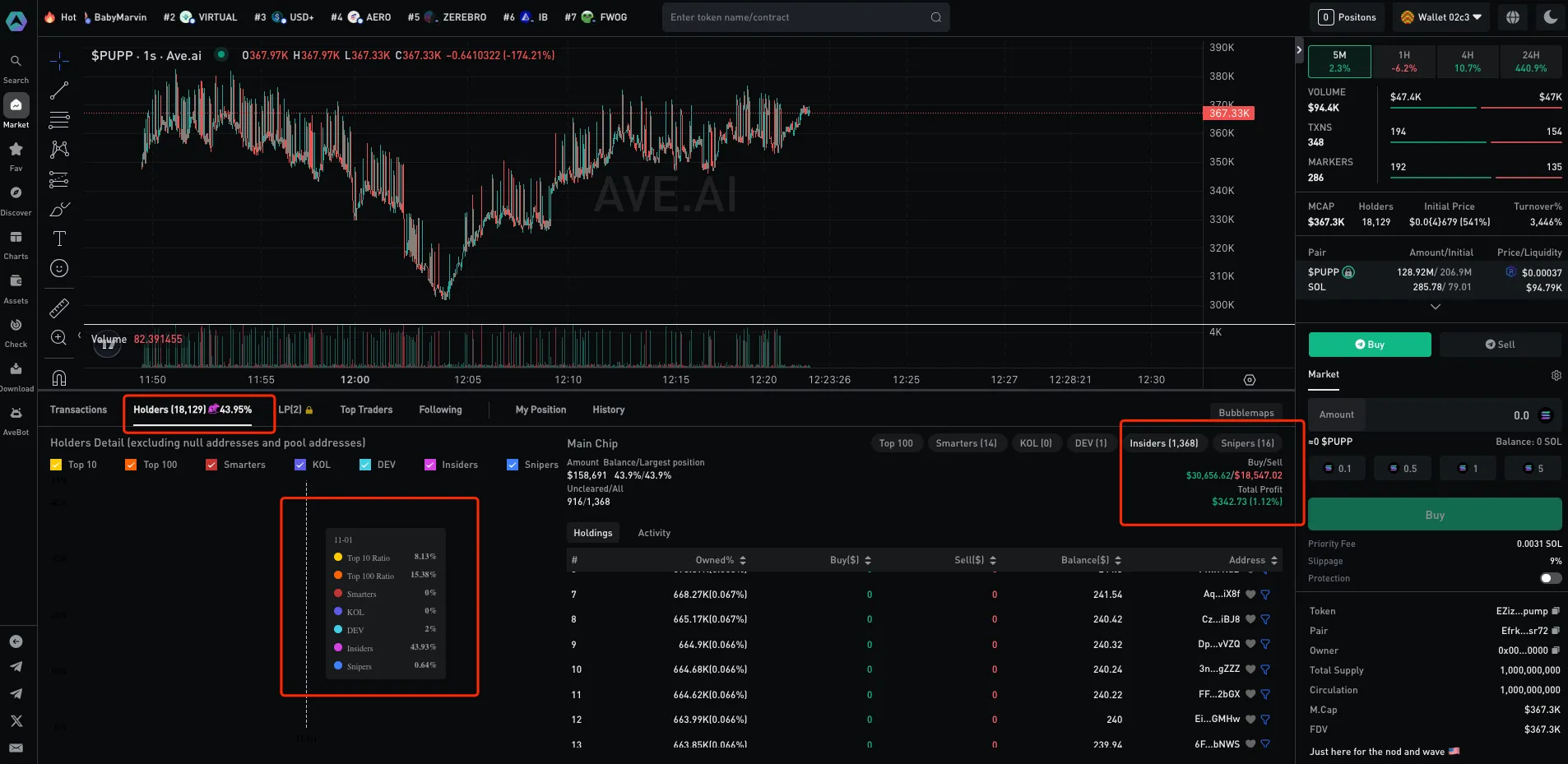
Task: Open Market panel settings gear
Action: (x=1556, y=375)
